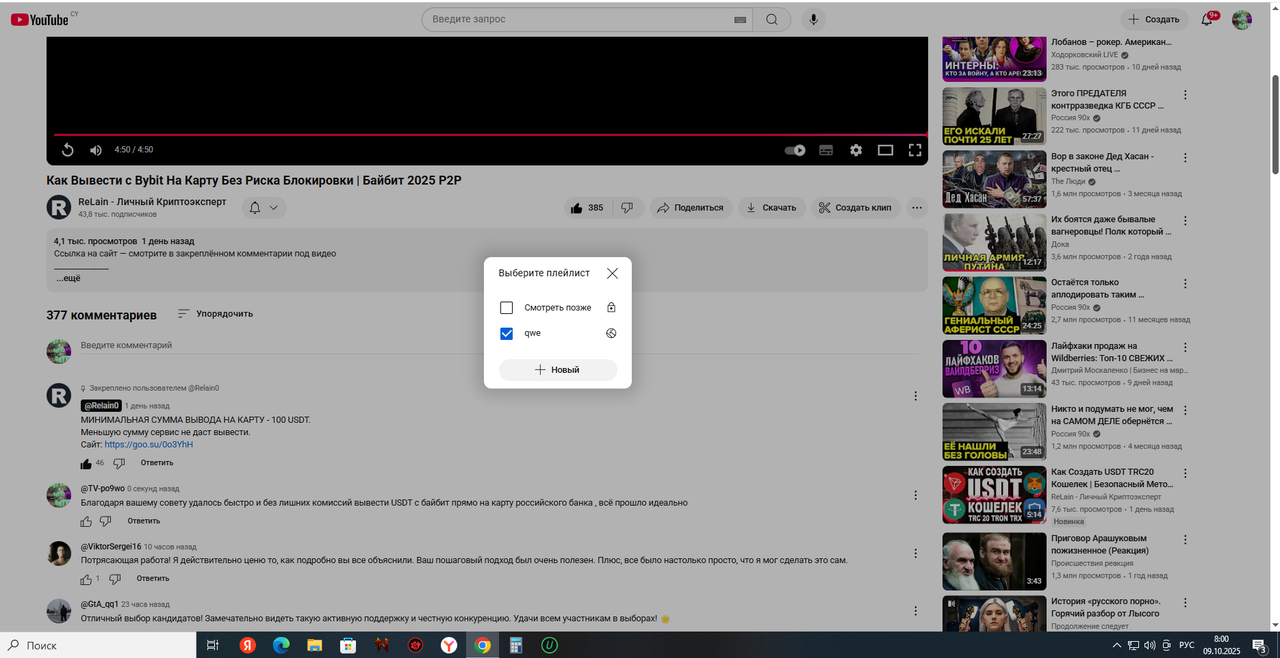
Task: Like the @TV-po9wo comment
Action: coord(86,521)
